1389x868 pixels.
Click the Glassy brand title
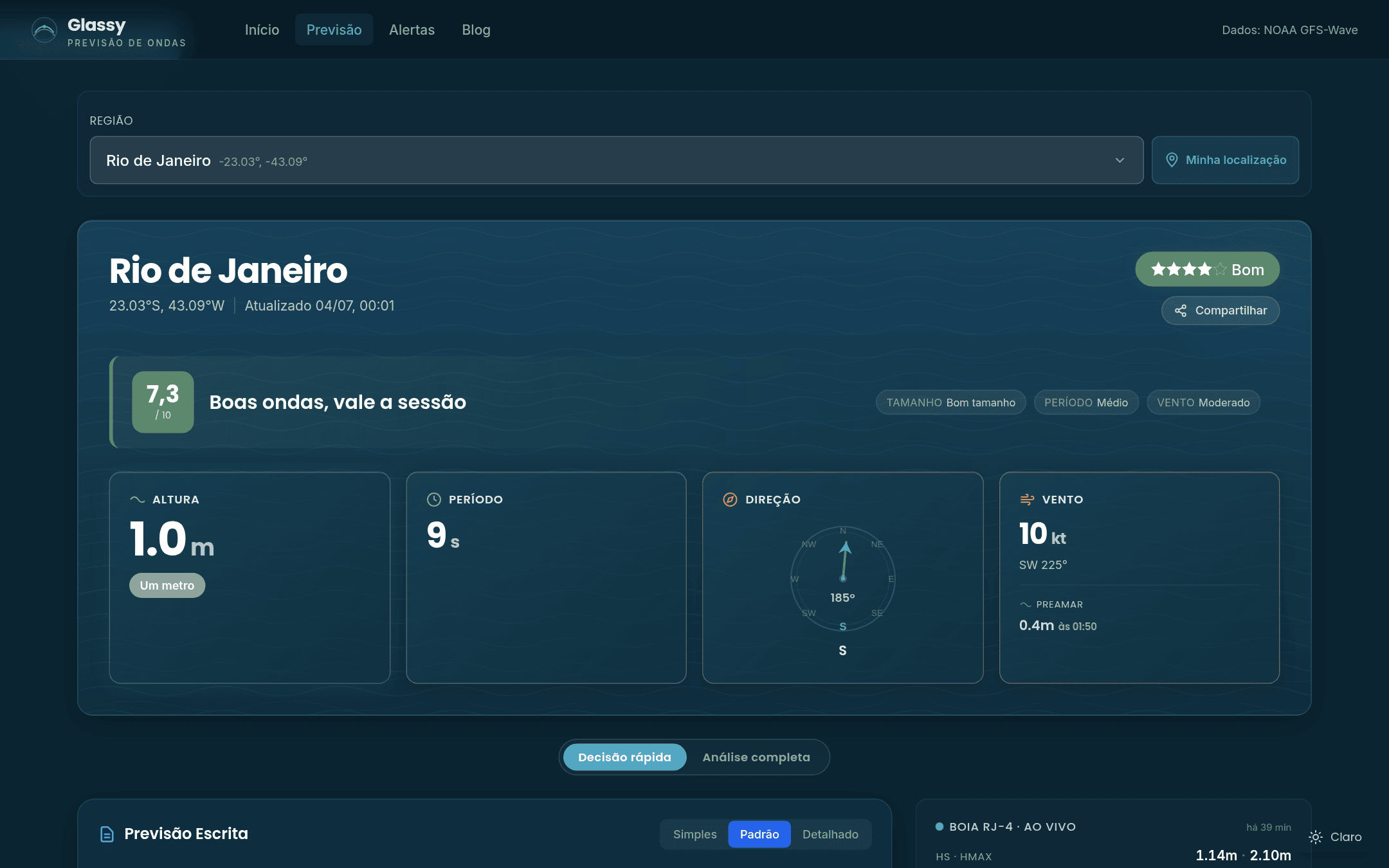point(96,25)
